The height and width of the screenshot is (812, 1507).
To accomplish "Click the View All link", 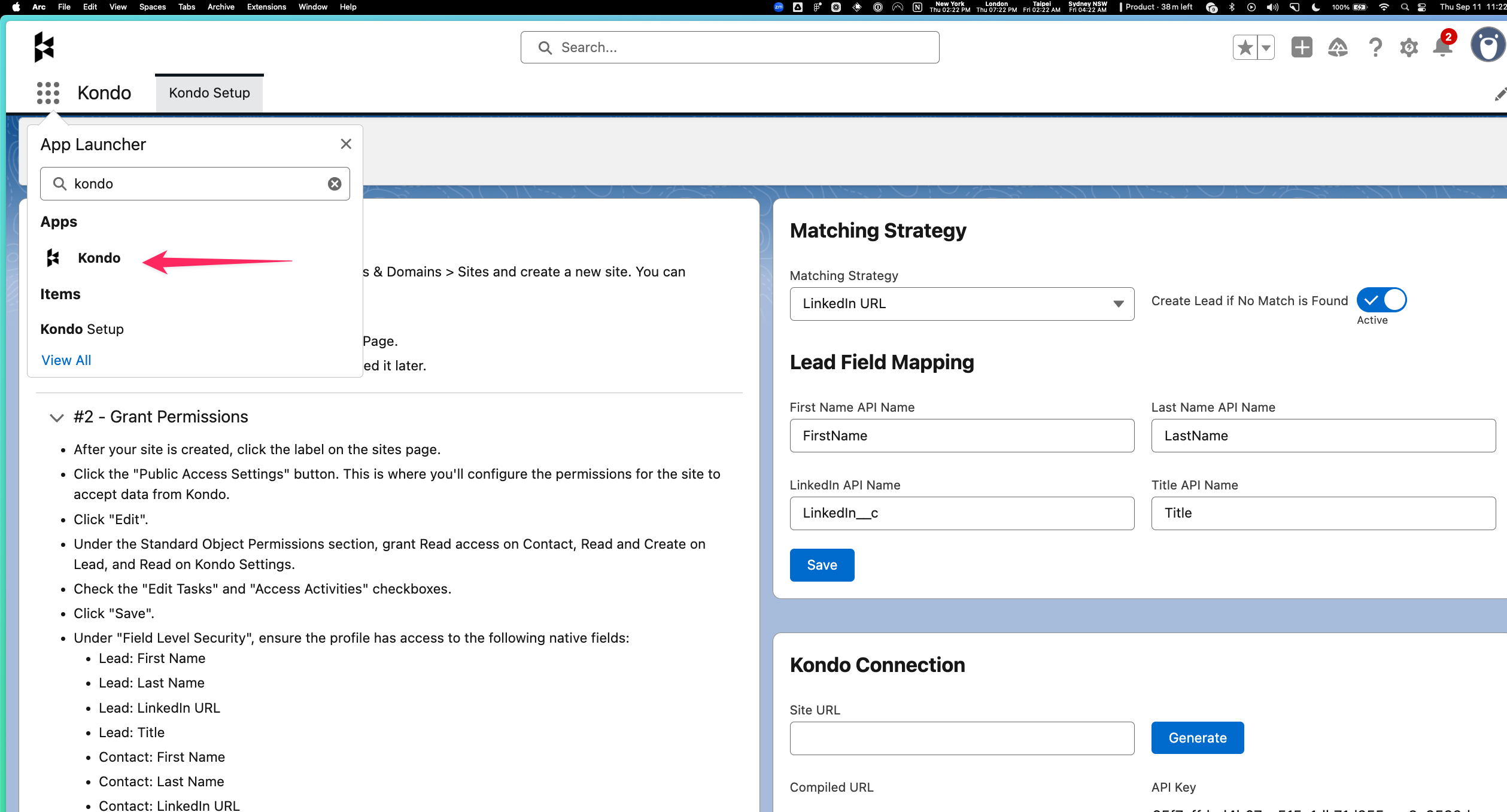I will click(x=66, y=360).
